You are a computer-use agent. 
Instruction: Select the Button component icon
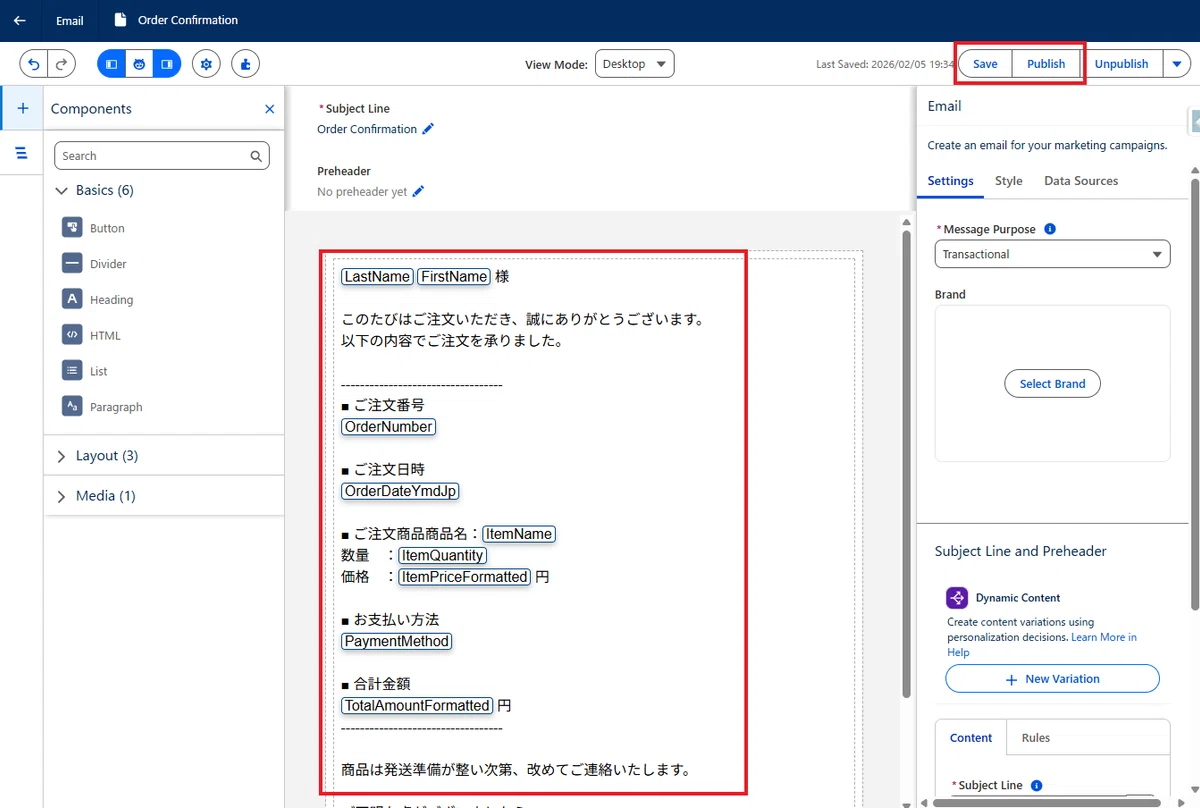point(72,228)
